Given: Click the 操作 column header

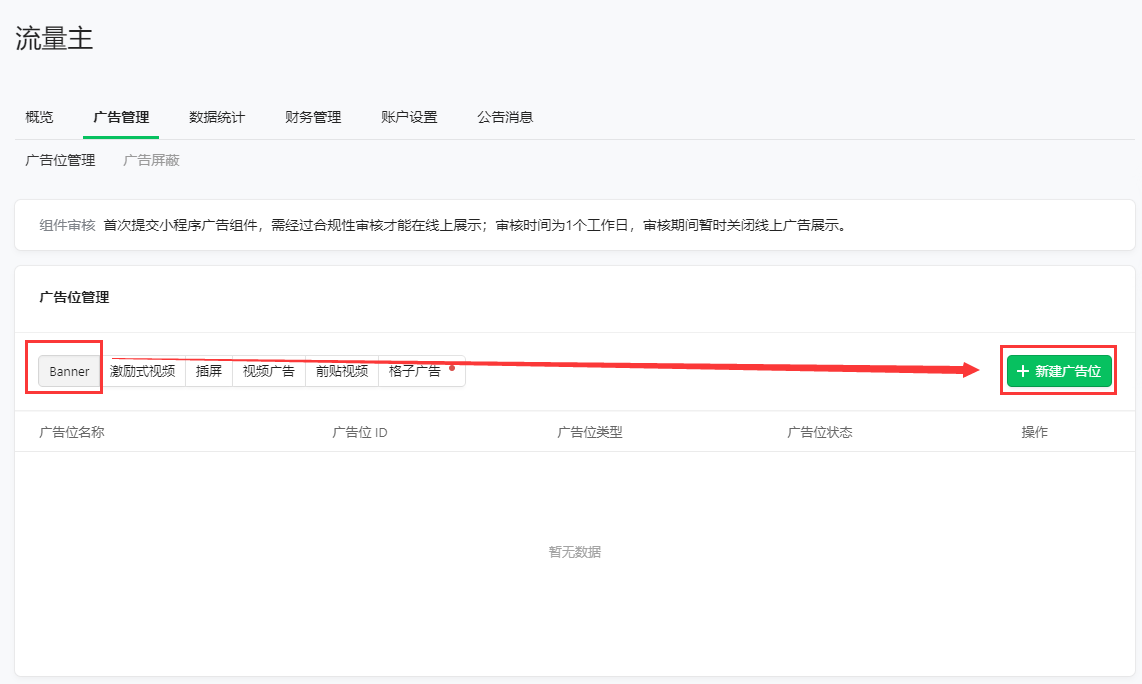Looking at the screenshot, I should pyautogui.click(x=1035, y=432).
